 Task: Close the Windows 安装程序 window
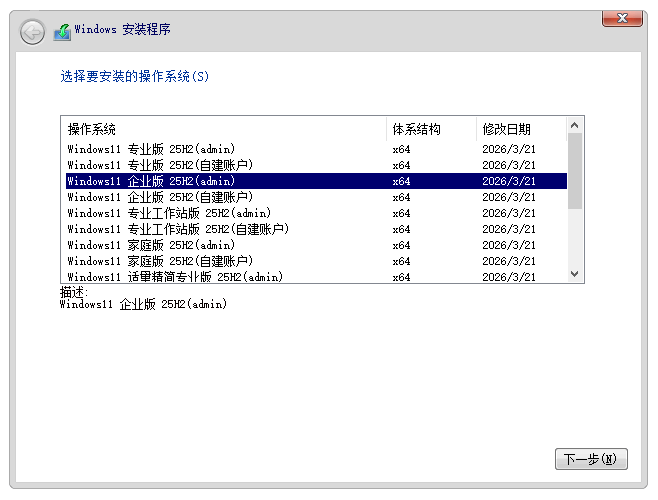pos(622,18)
